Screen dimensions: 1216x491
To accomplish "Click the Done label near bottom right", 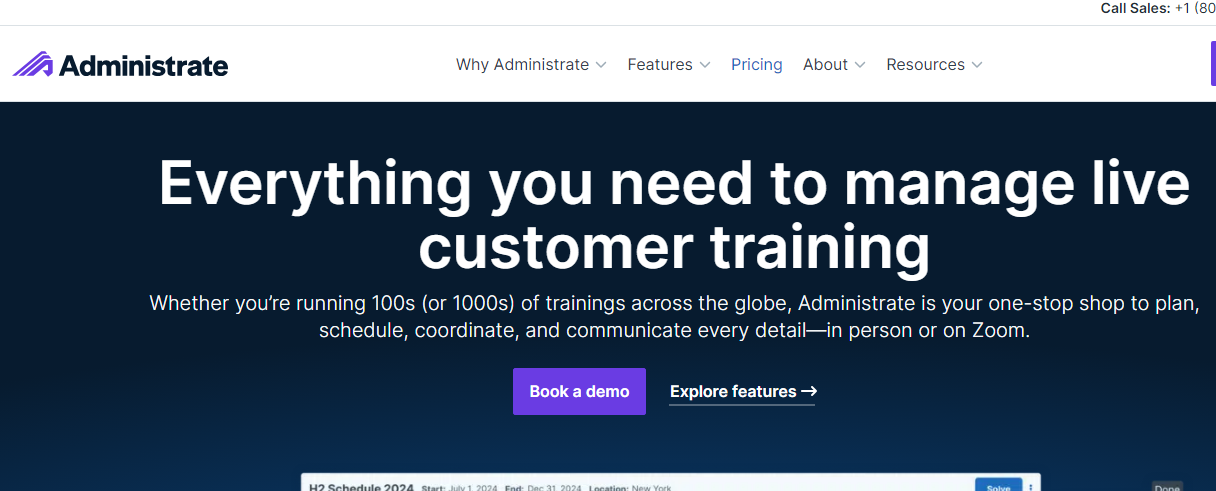I will [x=1167, y=487].
